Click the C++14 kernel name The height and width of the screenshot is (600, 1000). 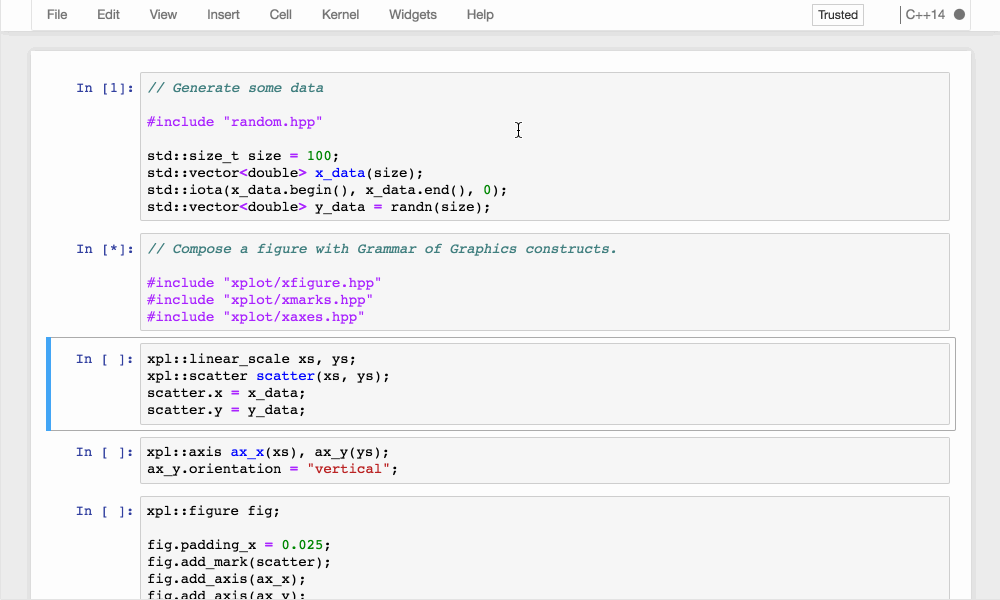pos(925,15)
